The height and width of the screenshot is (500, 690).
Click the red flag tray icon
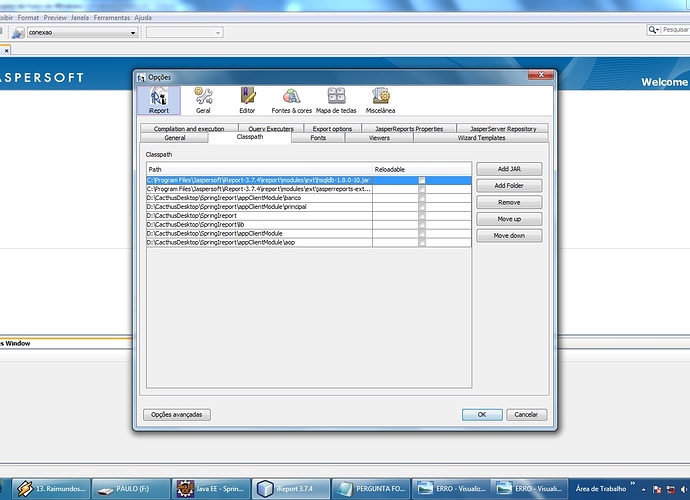coord(657,489)
